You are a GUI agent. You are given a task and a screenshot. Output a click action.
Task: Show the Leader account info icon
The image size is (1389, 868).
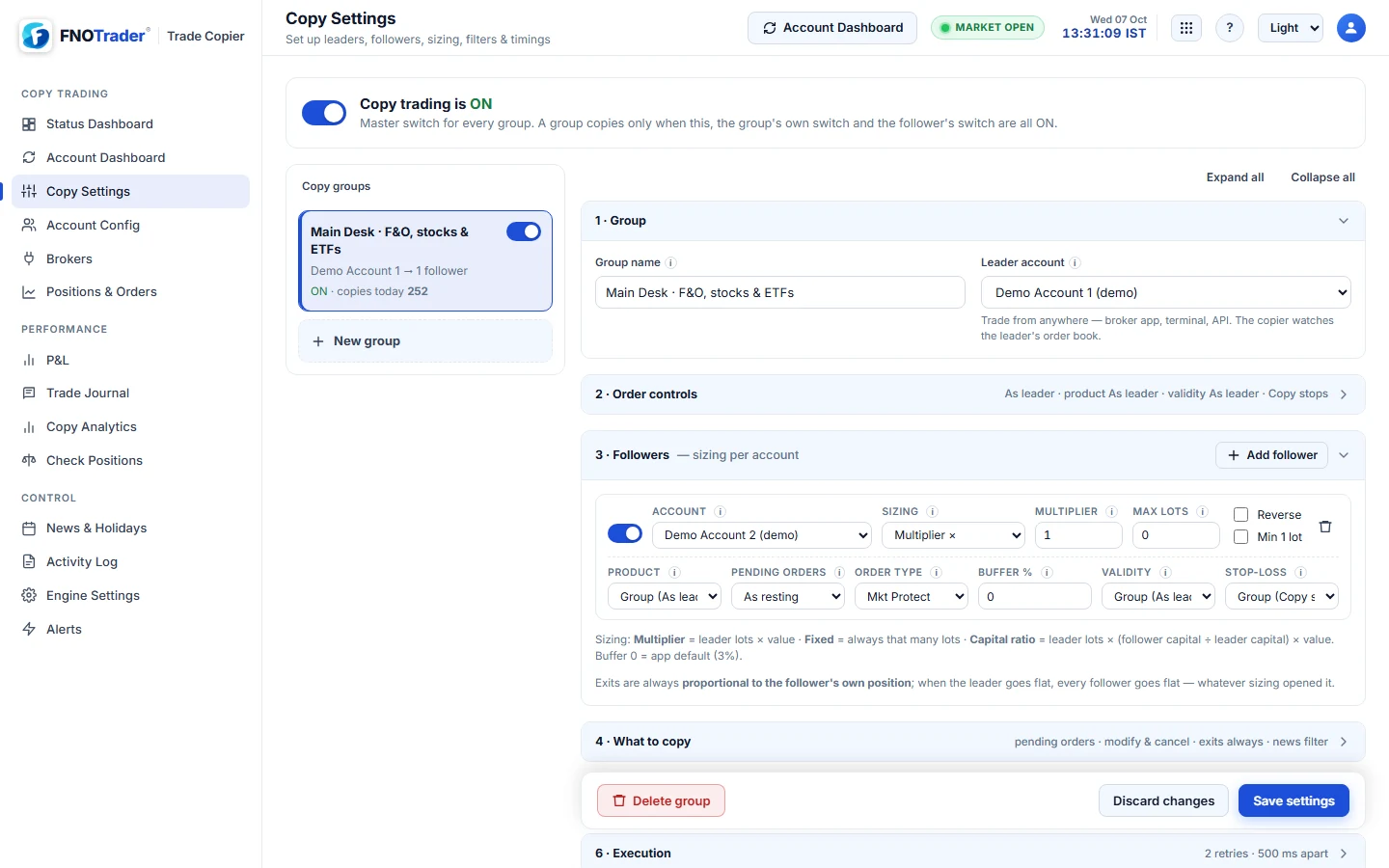click(1076, 262)
